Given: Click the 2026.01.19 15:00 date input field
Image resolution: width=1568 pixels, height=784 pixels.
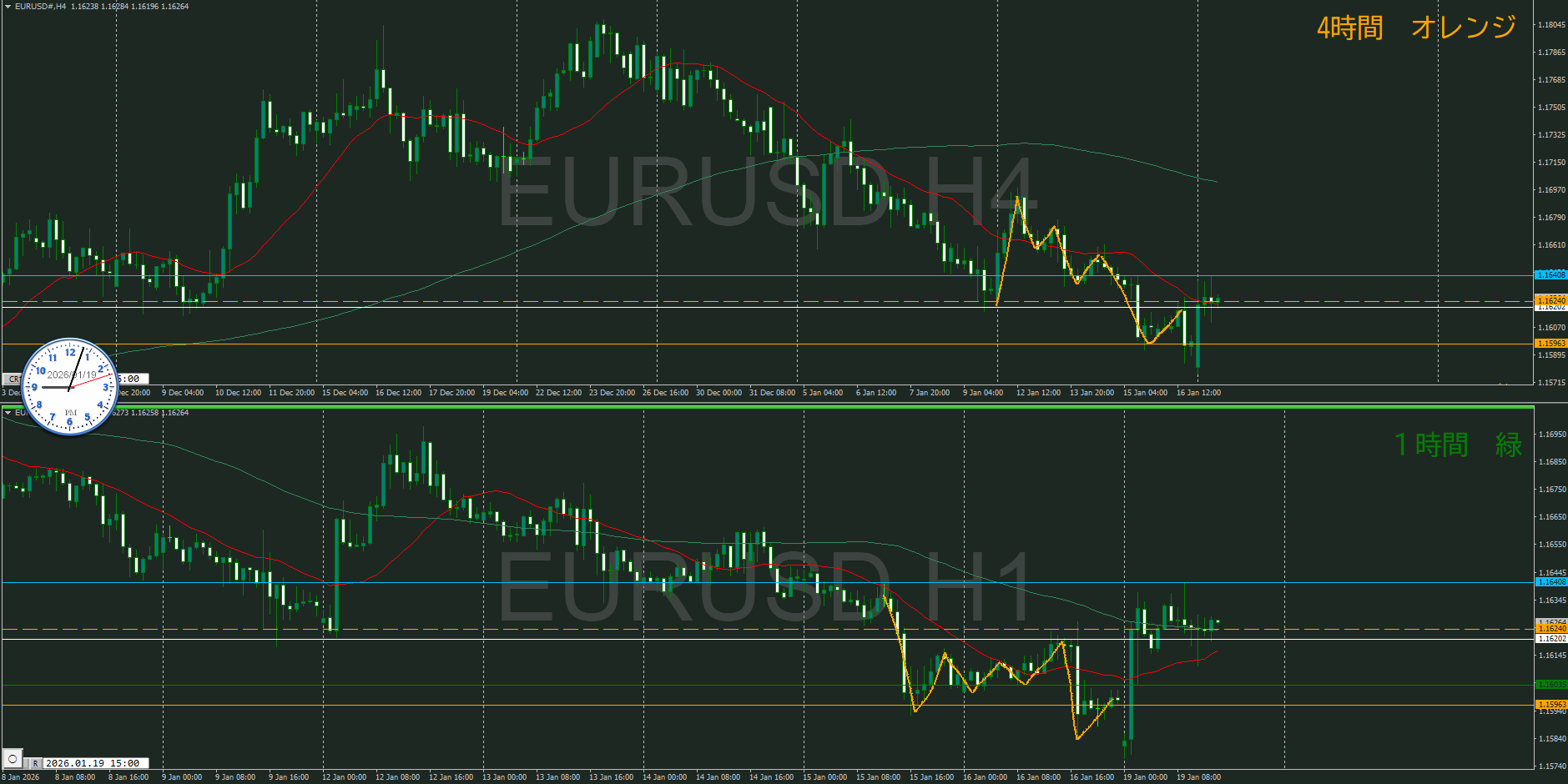Looking at the screenshot, I should pyautogui.click(x=96, y=763).
